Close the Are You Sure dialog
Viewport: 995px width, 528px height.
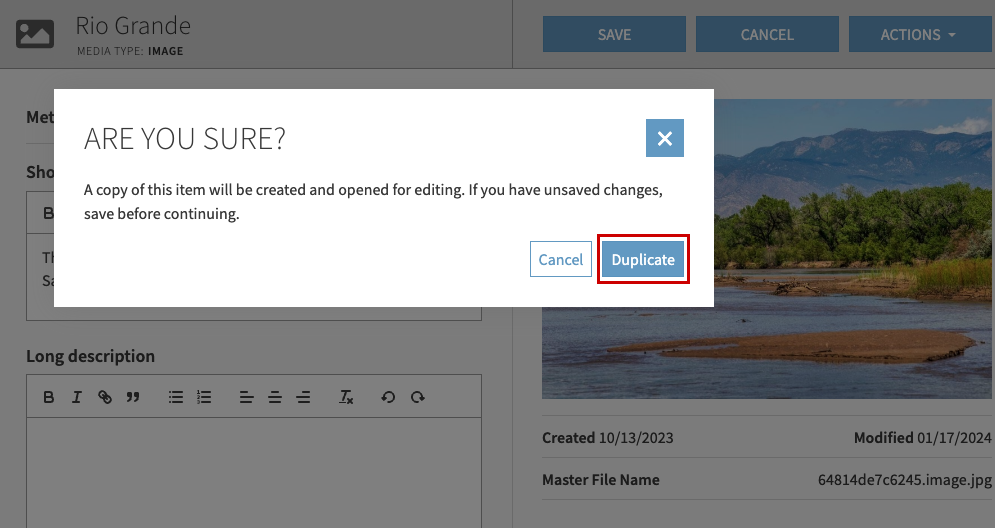pyautogui.click(x=665, y=138)
